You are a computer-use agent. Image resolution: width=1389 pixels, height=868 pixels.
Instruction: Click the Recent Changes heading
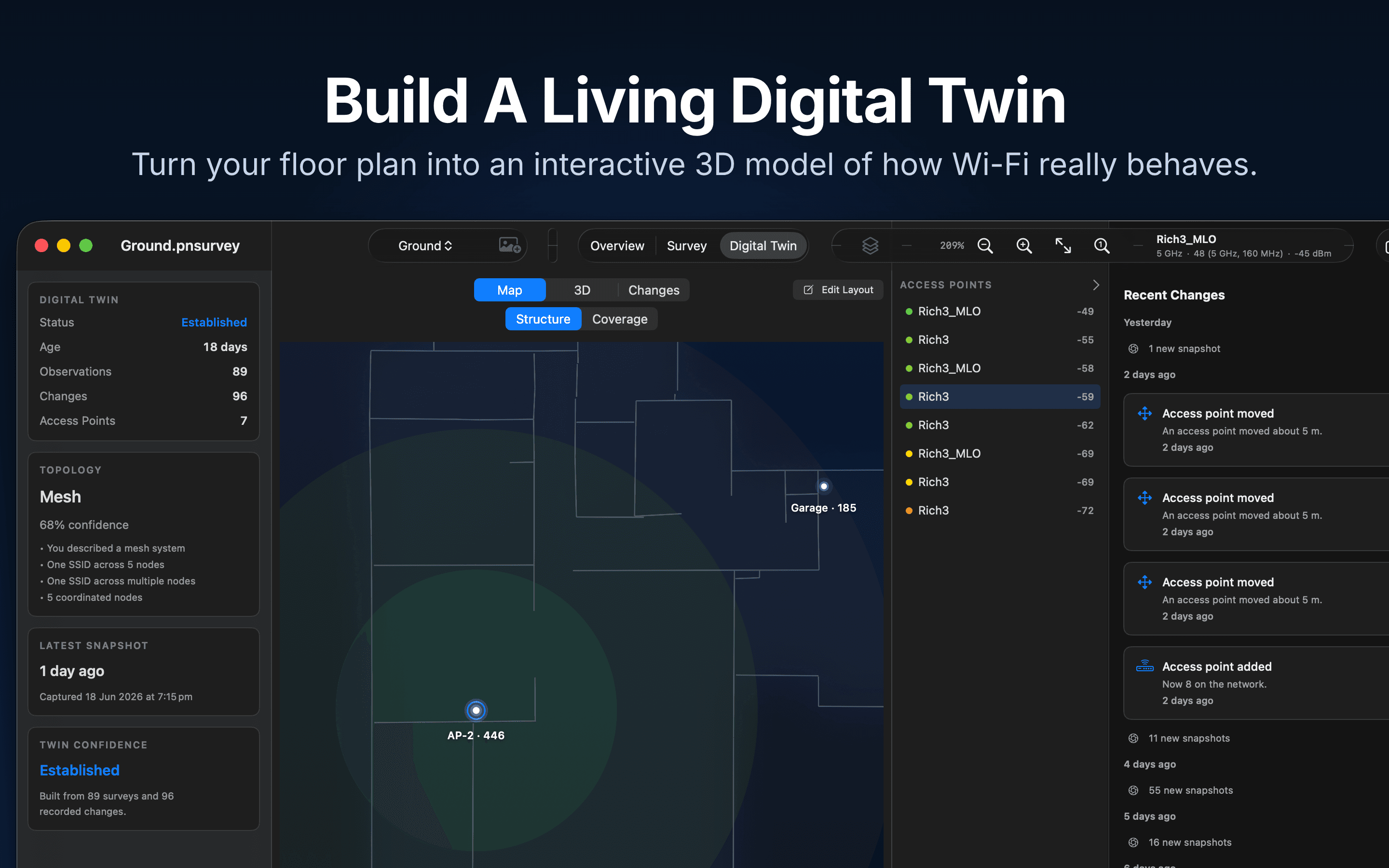click(1174, 295)
